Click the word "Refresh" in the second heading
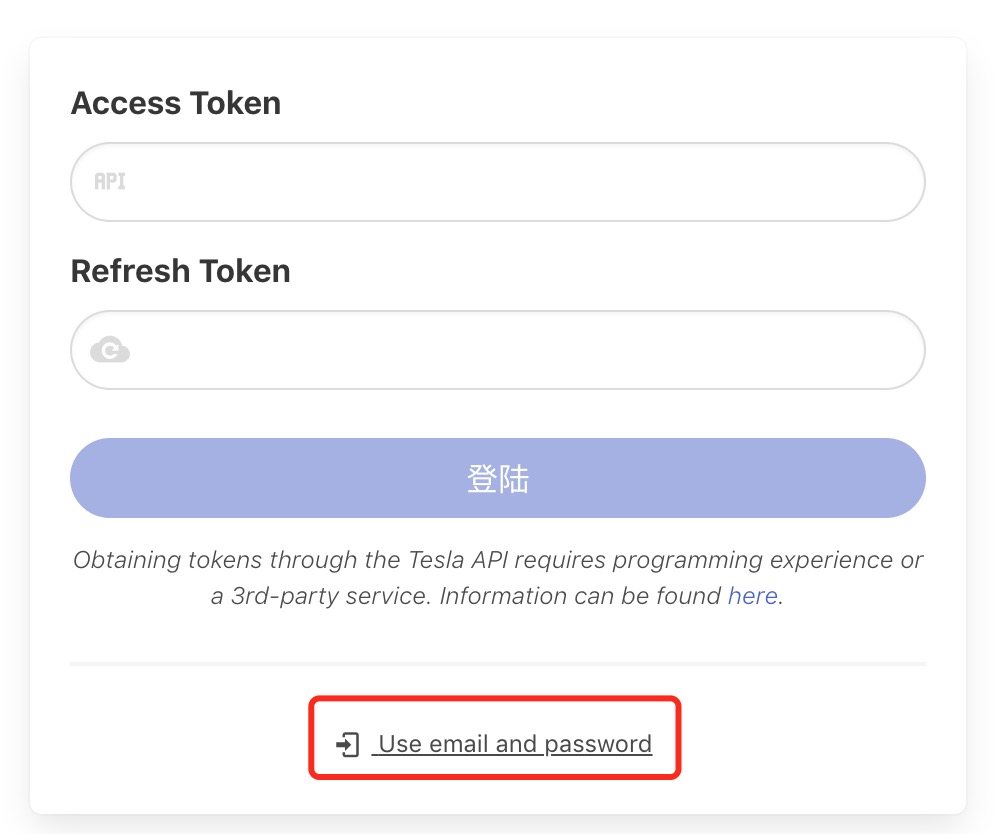Screen dimensions: 998x834 (130, 271)
